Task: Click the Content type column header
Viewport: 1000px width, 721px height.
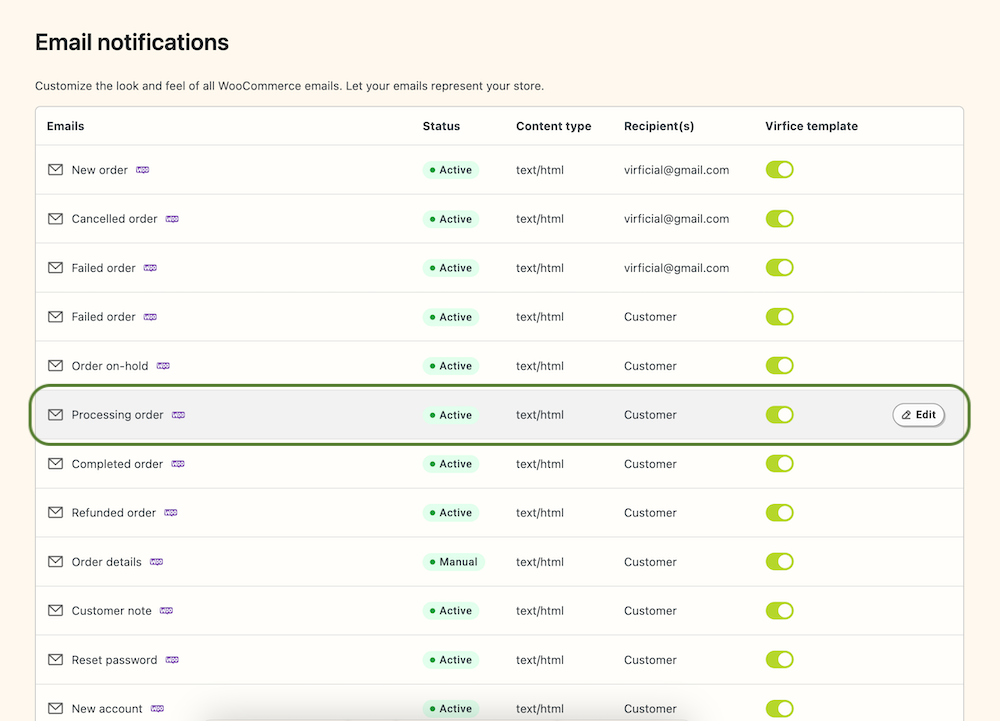Action: [554, 126]
